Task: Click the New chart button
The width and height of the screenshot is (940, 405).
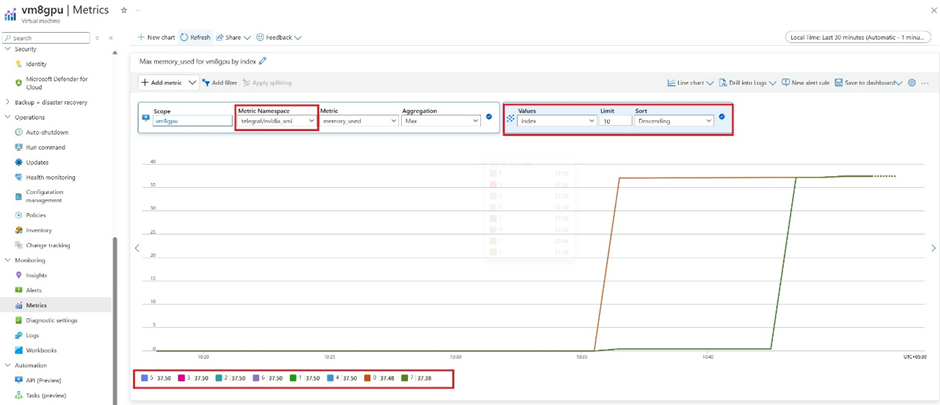Action: tap(156, 37)
